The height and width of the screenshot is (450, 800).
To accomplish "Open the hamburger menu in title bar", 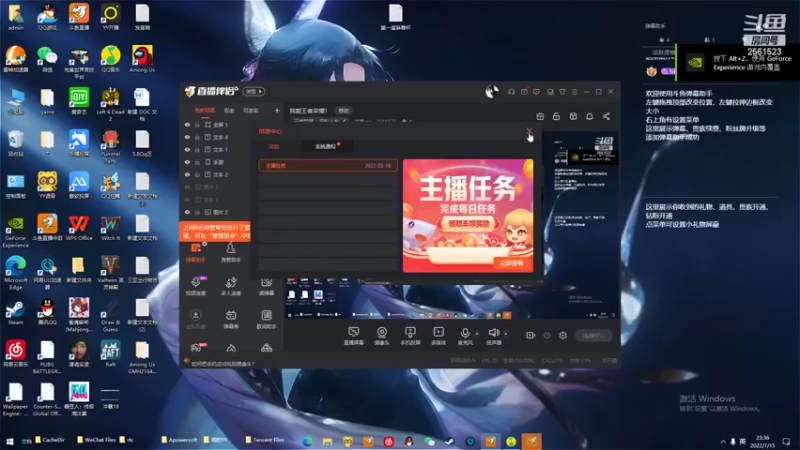I will pyautogui.click(x=574, y=92).
